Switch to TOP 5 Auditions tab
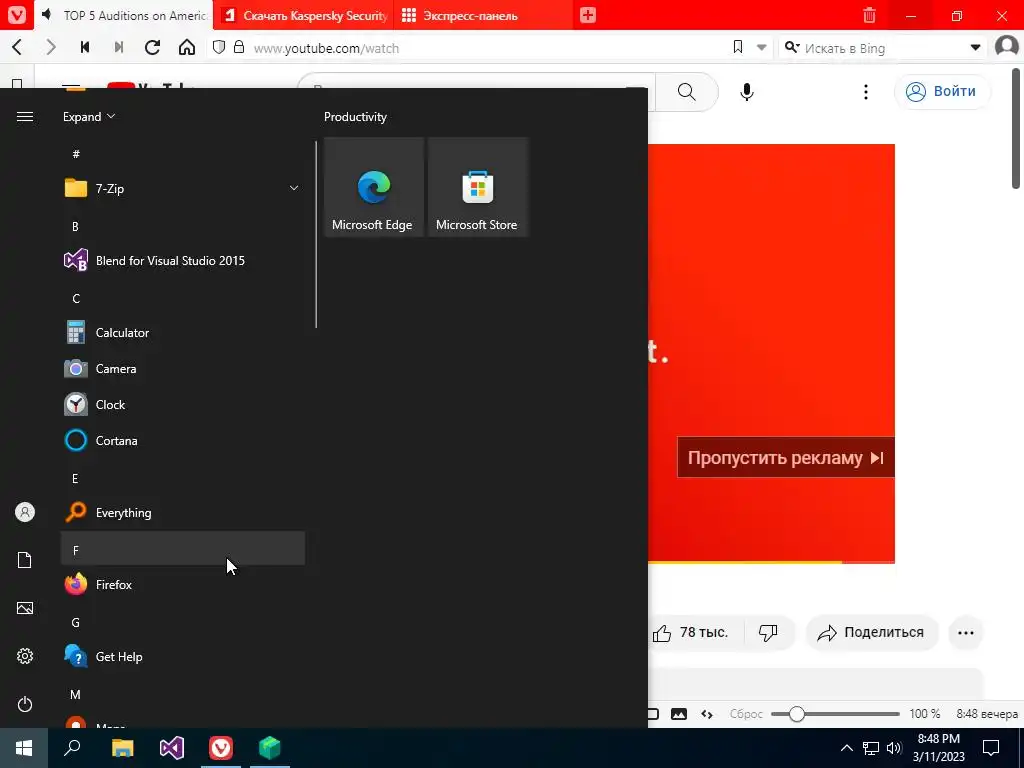This screenshot has width=1024, height=768. tap(124, 15)
